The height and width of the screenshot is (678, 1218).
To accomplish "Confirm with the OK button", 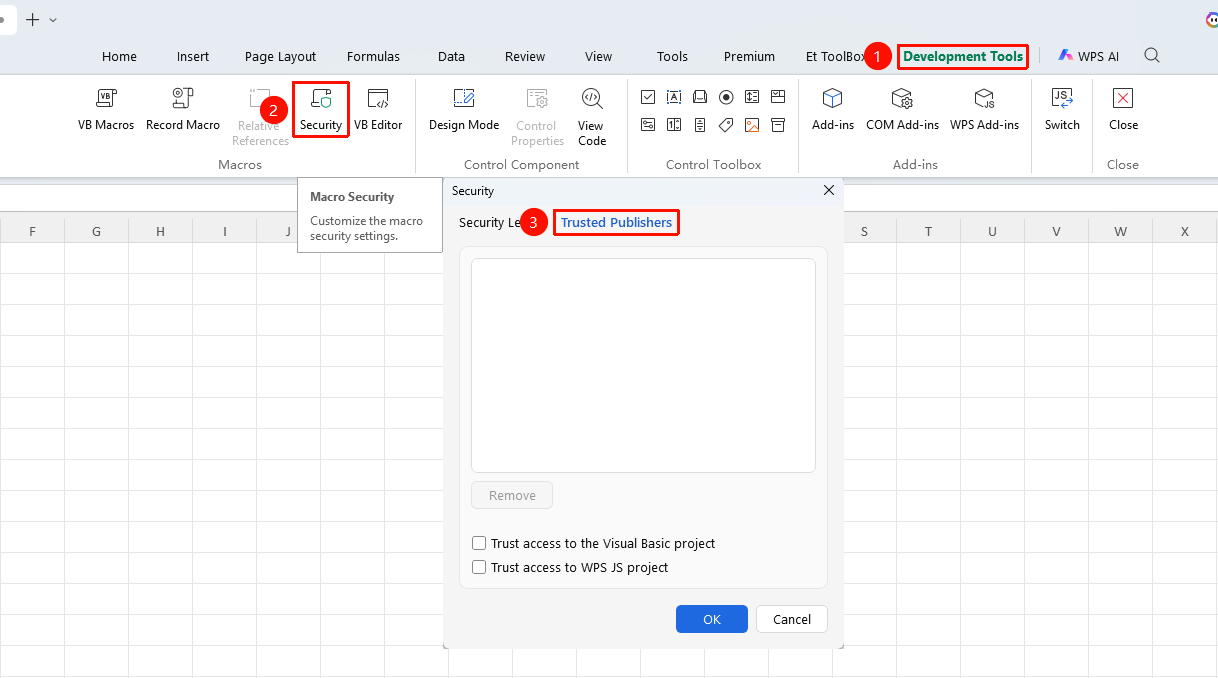I will (712, 619).
